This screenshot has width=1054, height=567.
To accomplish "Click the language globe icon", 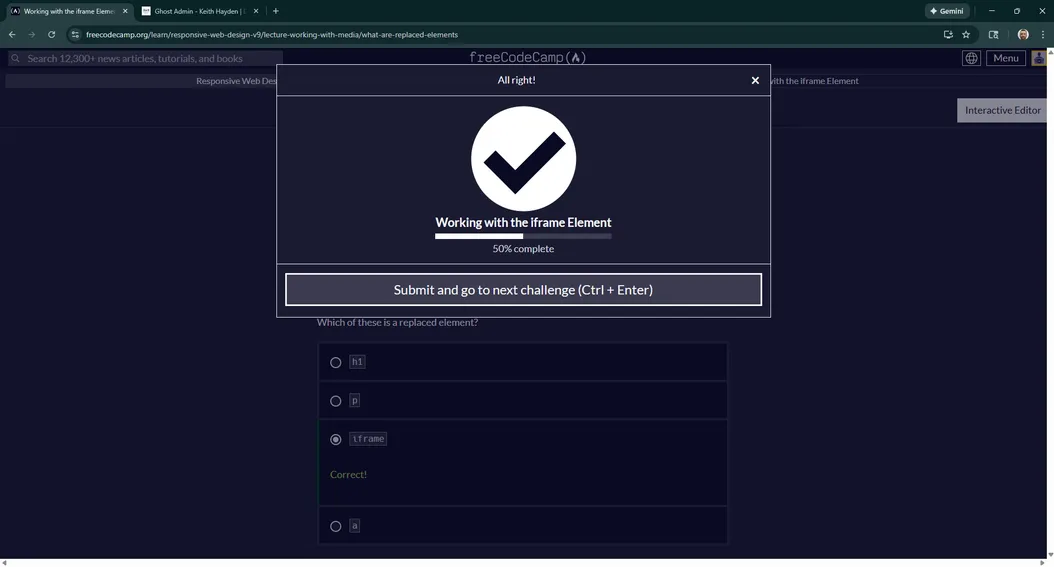I will click(971, 58).
